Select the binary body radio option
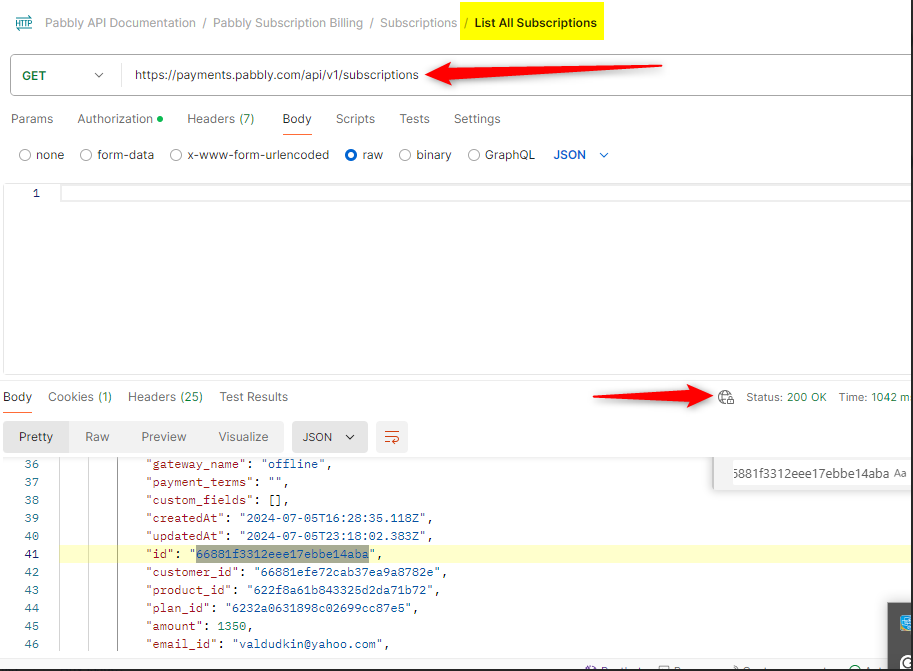Screen dimensions: 913x671 (x=405, y=155)
